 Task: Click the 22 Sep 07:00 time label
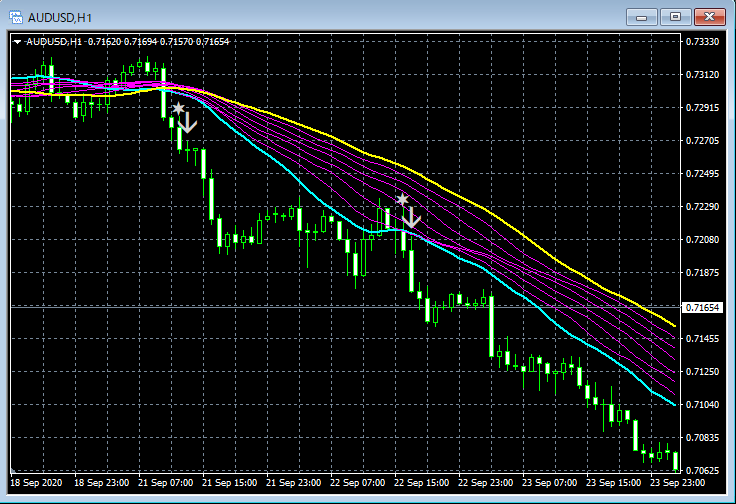[358, 483]
